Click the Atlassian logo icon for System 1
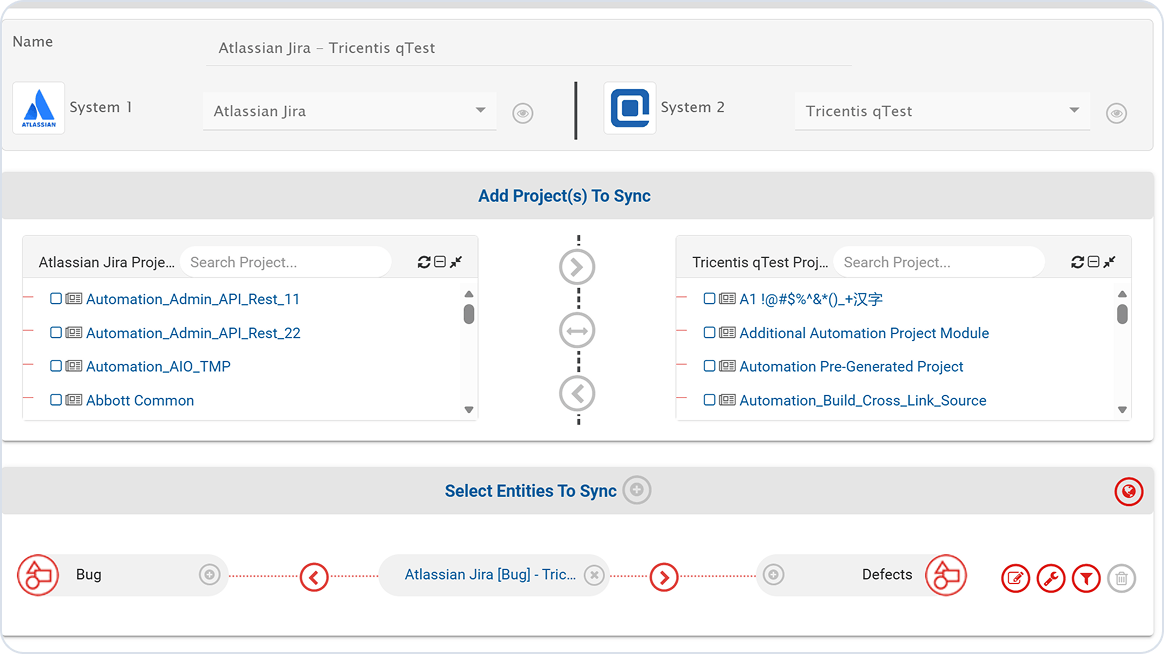 click(39, 108)
